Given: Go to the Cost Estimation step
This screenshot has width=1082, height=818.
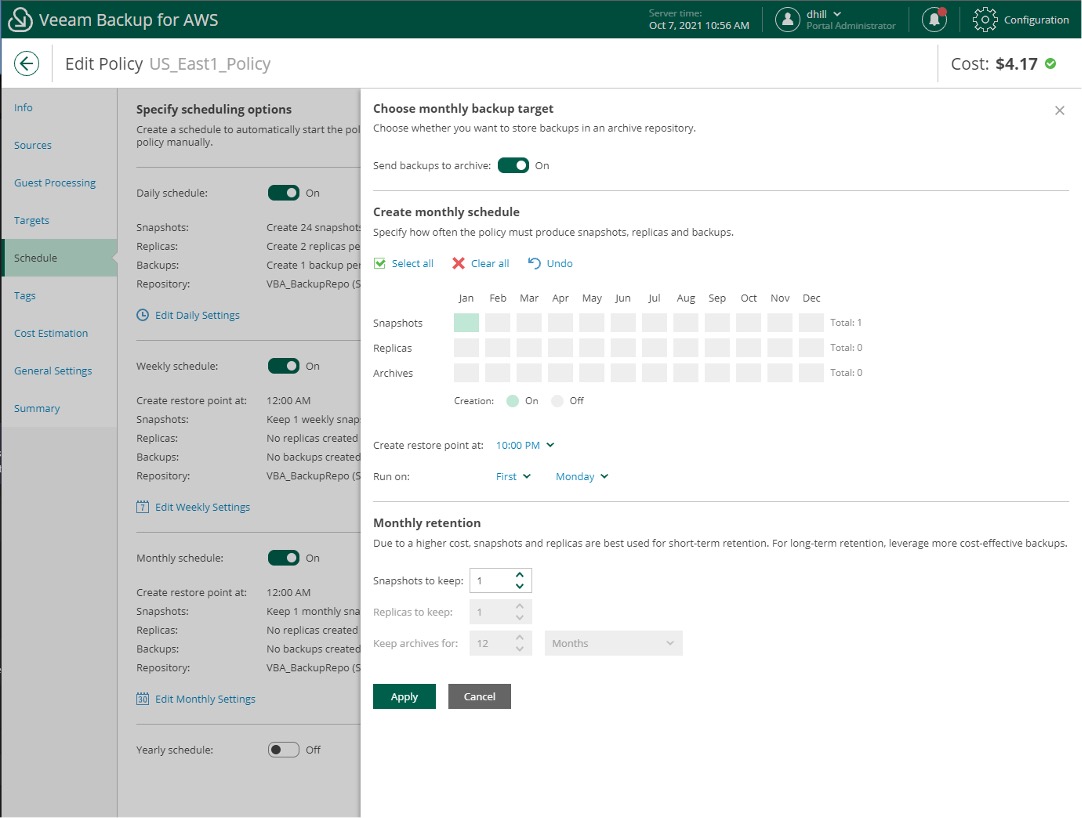Looking at the screenshot, I should coord(51,333).
